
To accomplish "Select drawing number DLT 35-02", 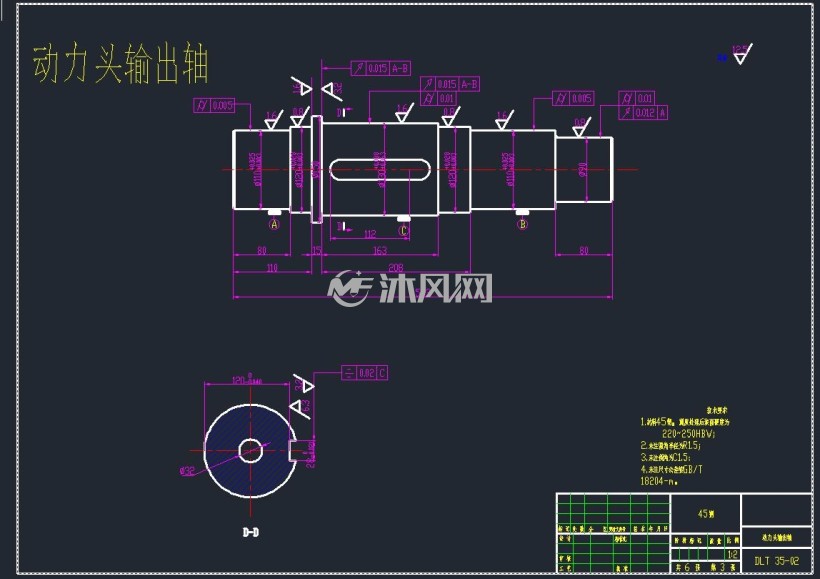I will click(x=777, y=561).
